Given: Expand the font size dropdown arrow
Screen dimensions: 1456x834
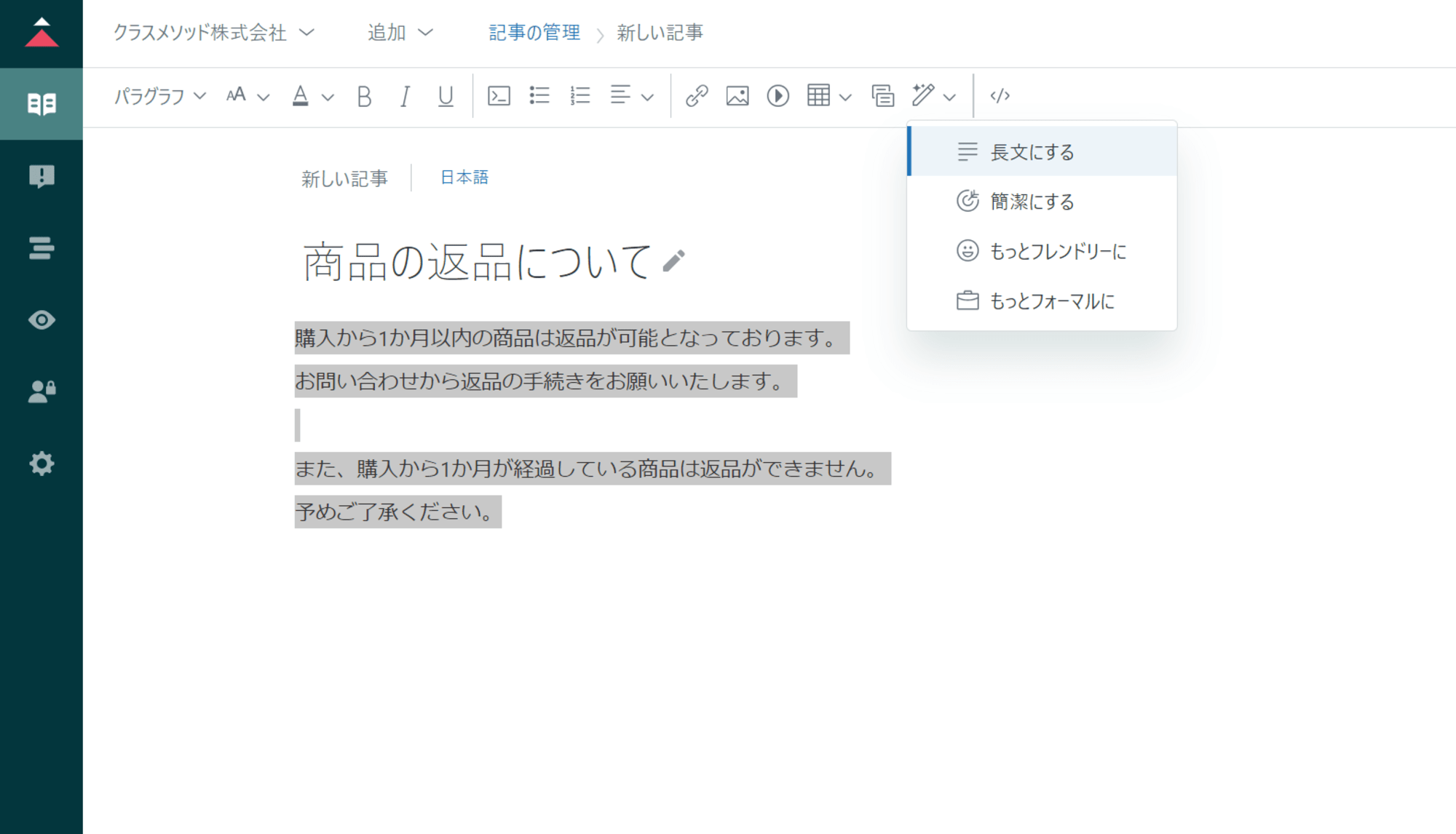Looking at the screenshot, I should [264, 97].
